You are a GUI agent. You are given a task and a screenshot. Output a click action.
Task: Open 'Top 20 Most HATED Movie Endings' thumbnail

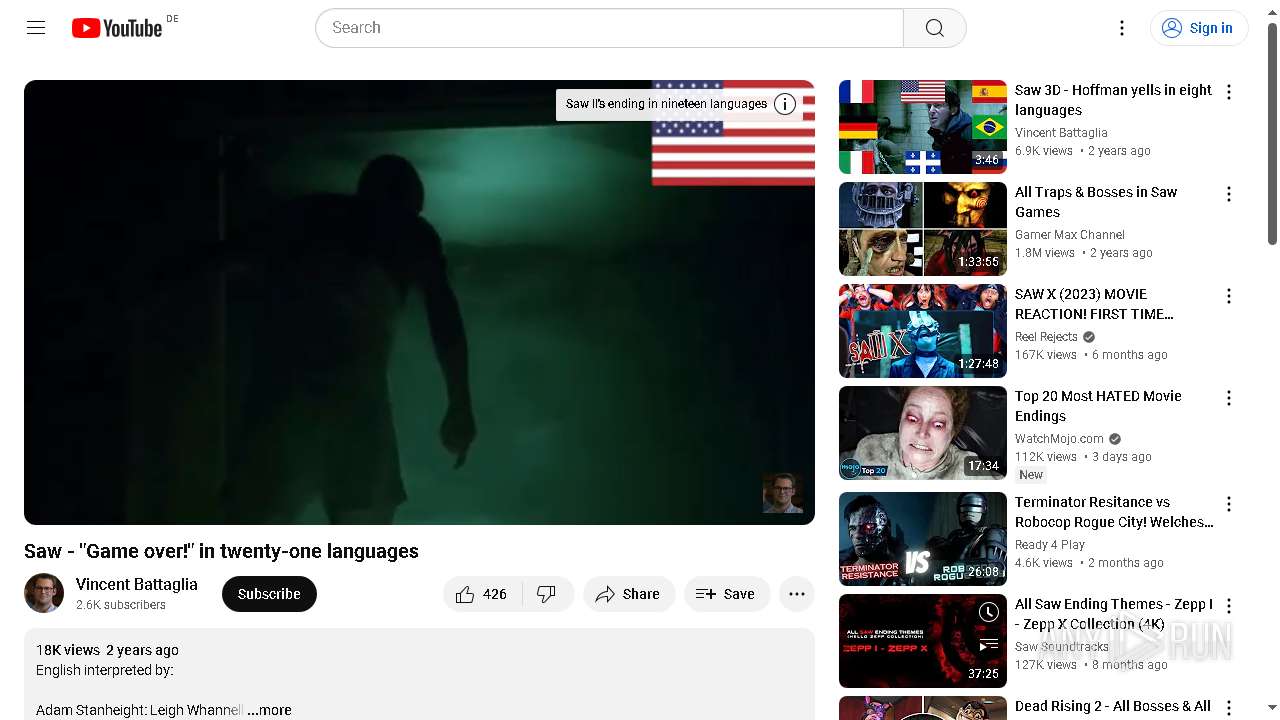click(x=923, y=433)
